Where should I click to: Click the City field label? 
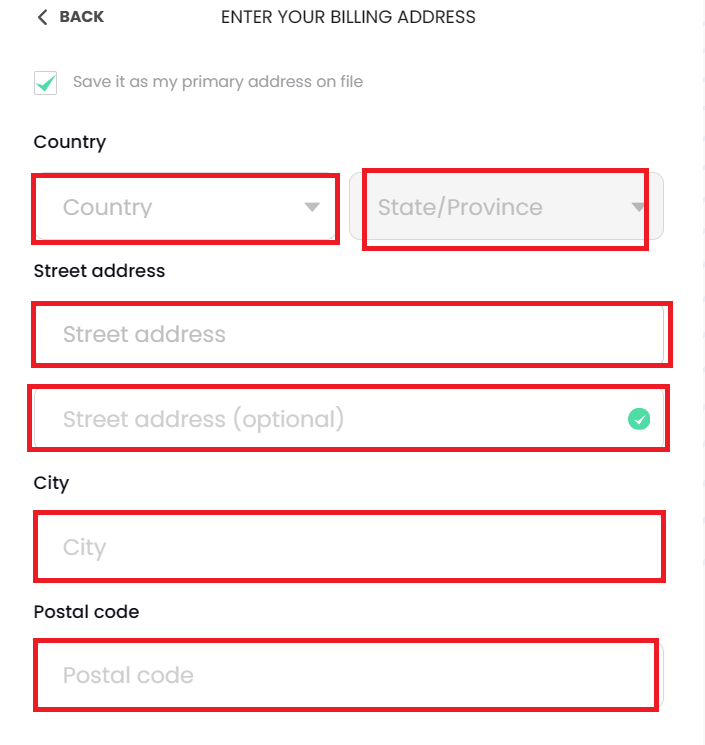tap(51, 483)
